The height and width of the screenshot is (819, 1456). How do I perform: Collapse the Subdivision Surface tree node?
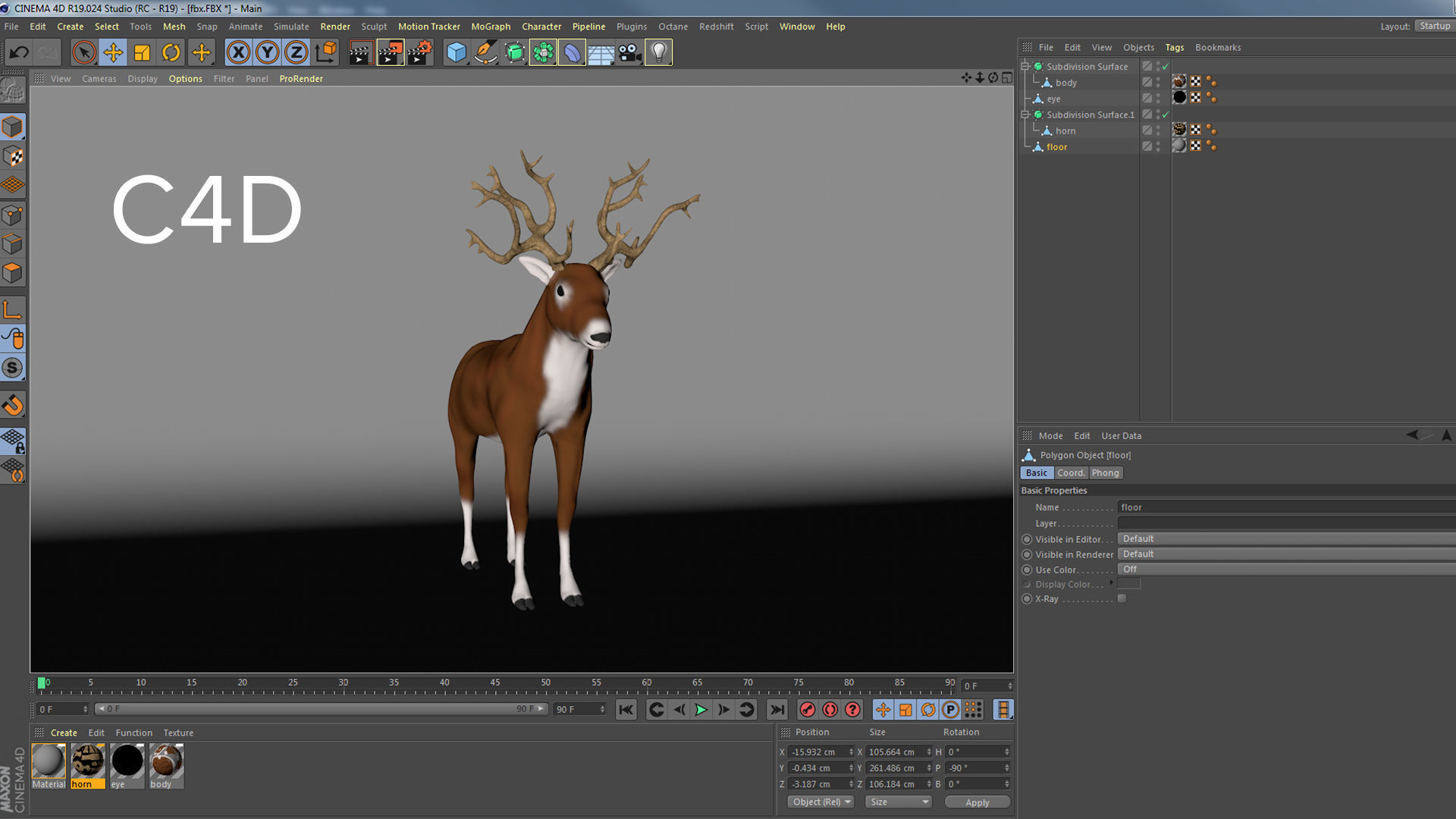pos(1025,67)
